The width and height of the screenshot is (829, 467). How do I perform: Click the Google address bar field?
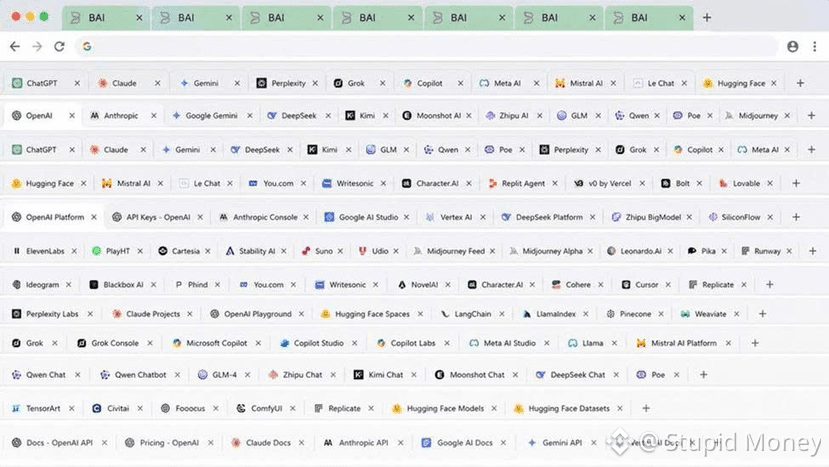[x=427, y=47]
